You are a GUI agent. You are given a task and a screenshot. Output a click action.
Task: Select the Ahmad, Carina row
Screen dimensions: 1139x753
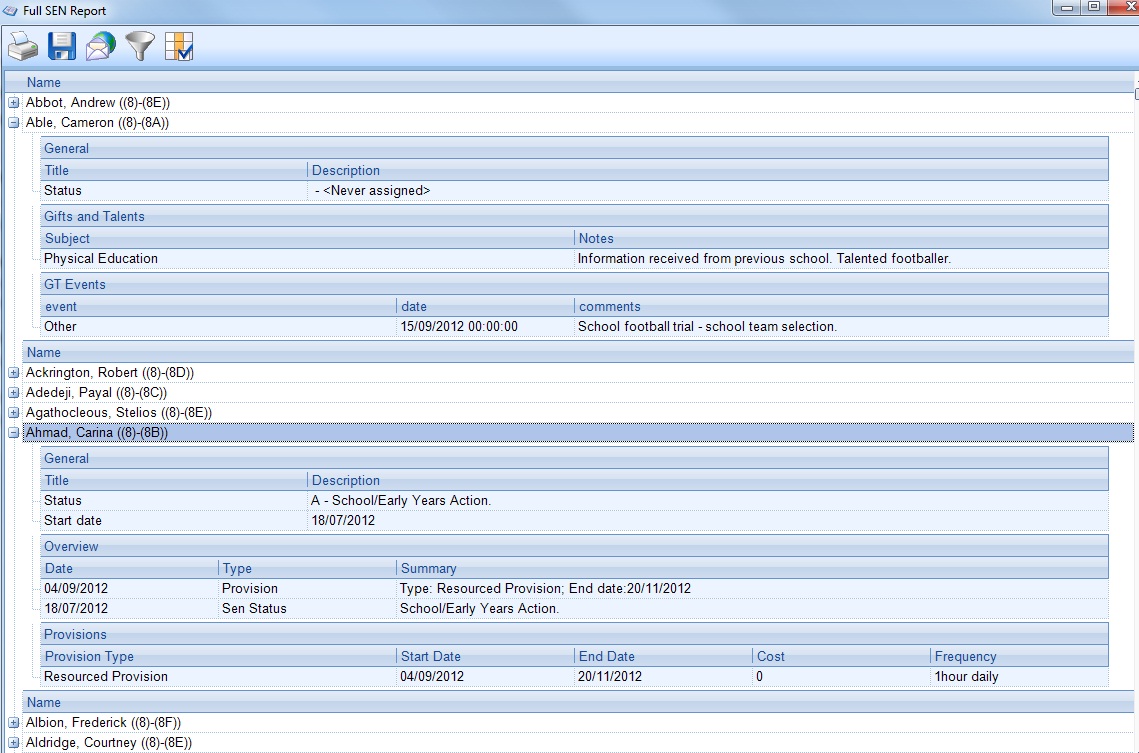tap(578, 433)
